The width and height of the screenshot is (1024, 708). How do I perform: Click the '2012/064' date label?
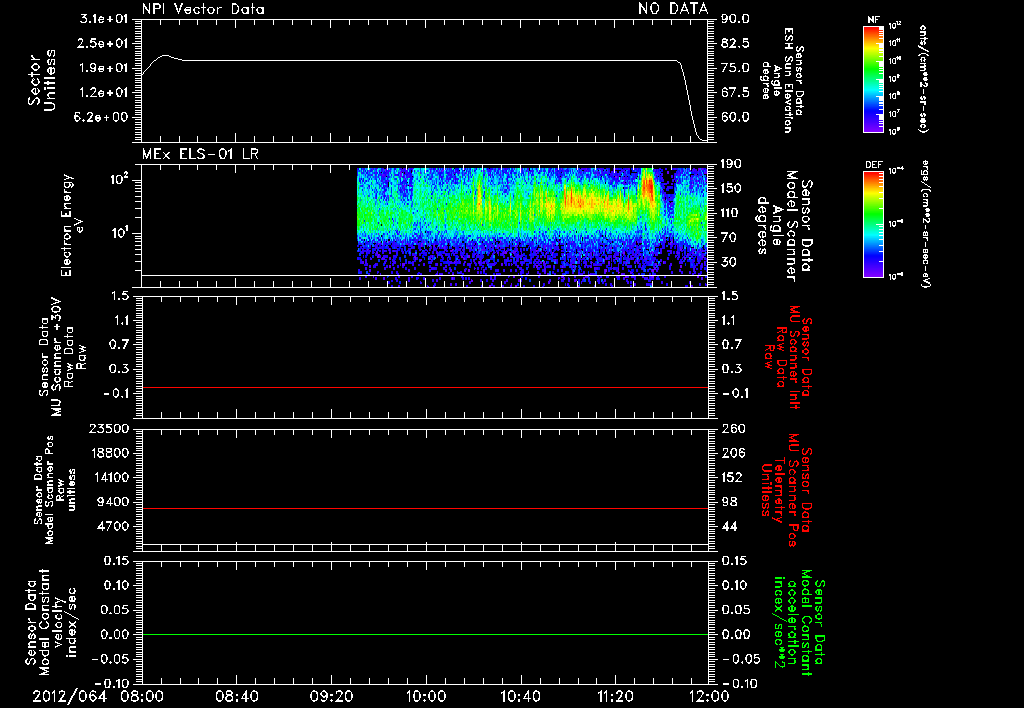(x=69, y=696)
